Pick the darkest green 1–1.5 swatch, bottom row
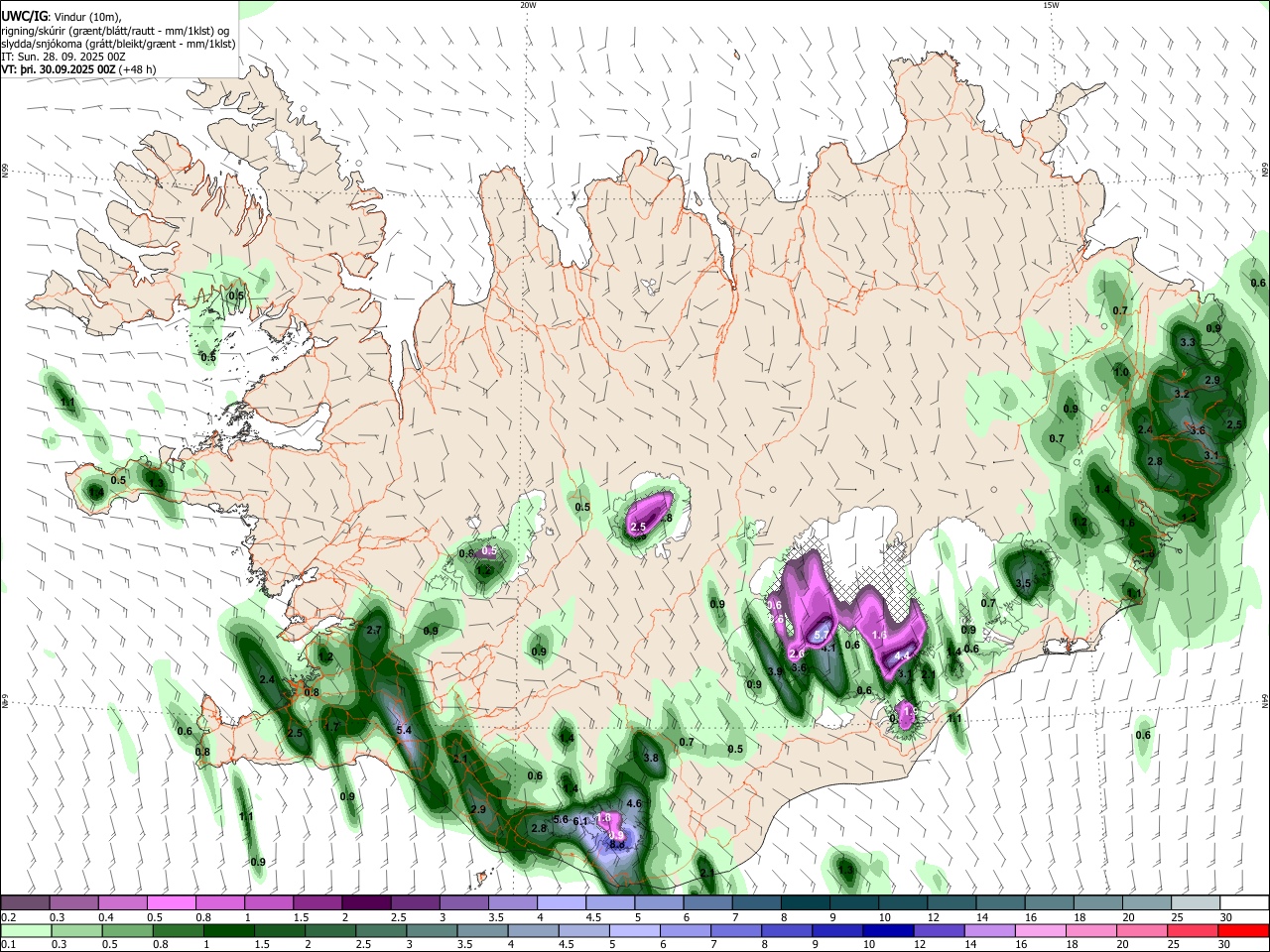1270x952 pixels. coord(229,931)
